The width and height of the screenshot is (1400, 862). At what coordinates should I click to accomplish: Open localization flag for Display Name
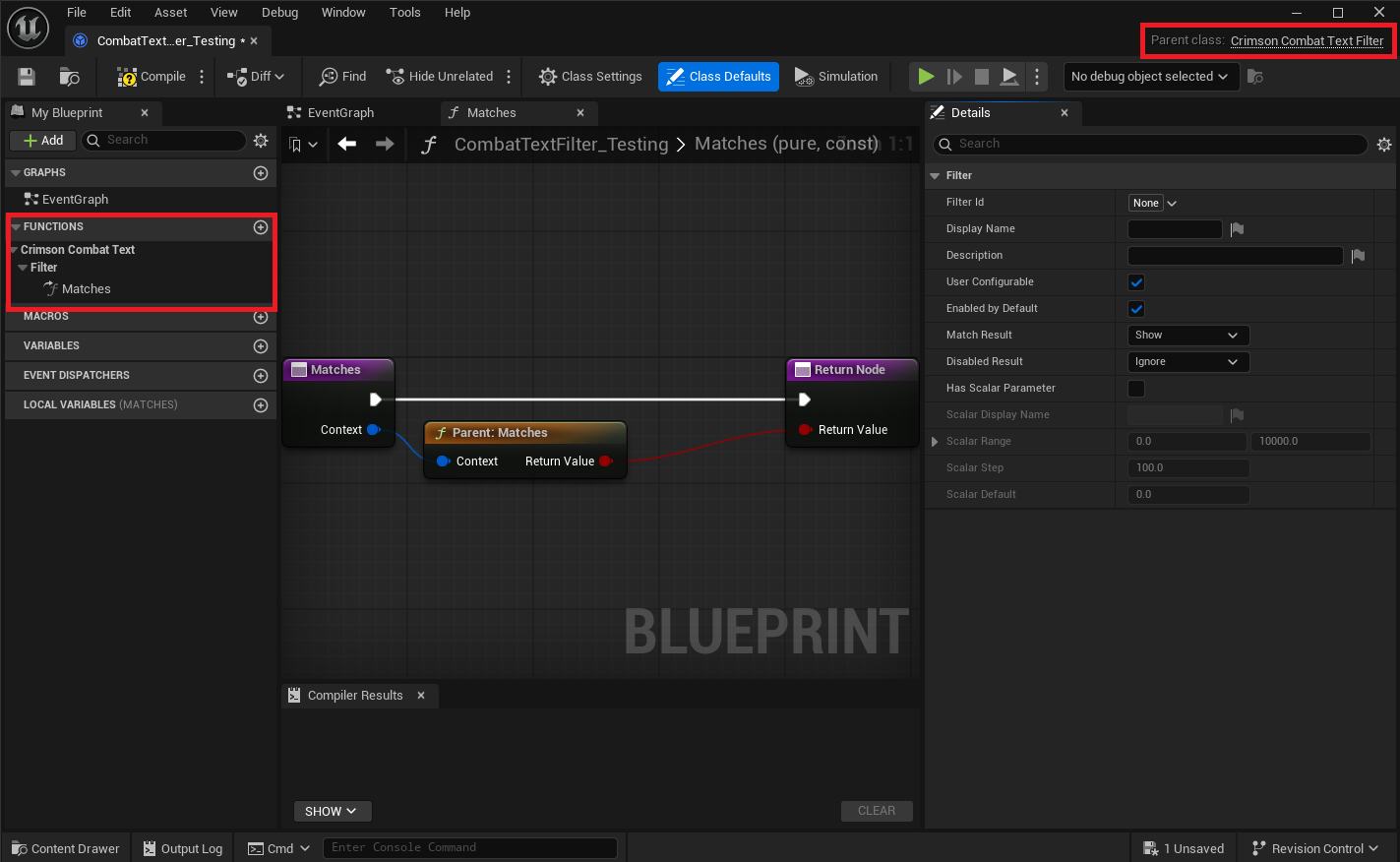[1237, 229]
